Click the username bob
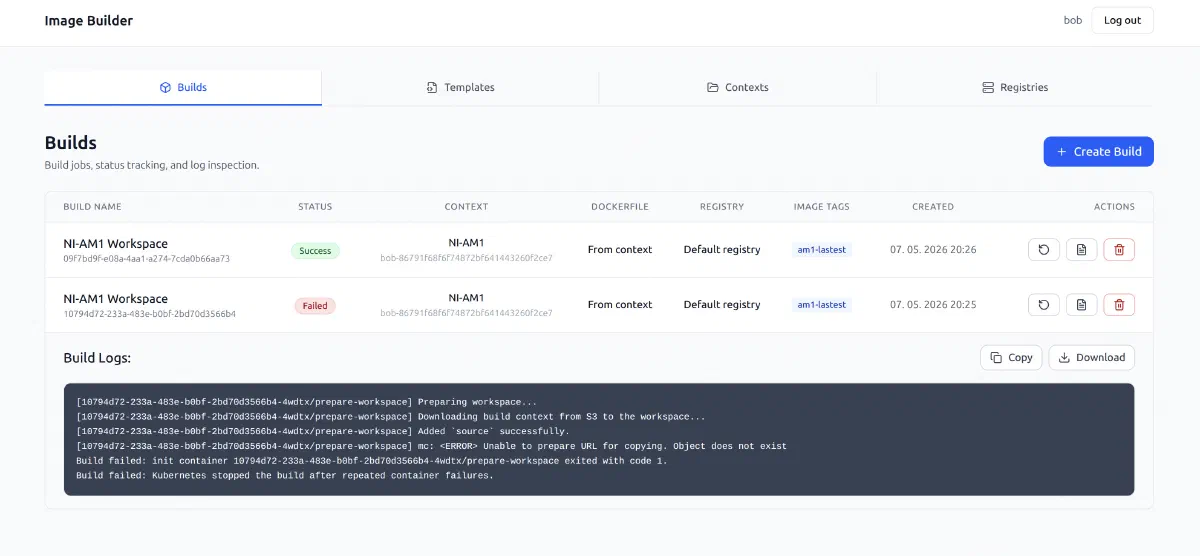This screenshot has width=1200, height=556. point(1072,20)
